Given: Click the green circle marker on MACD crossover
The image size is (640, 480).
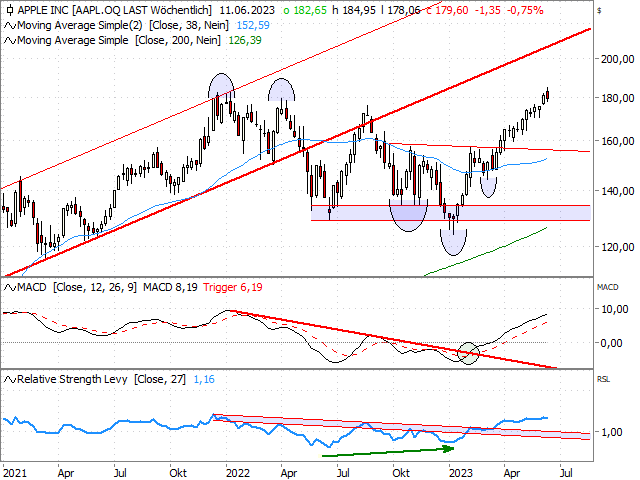Looking at the screenshot, I should coord(468,353).
